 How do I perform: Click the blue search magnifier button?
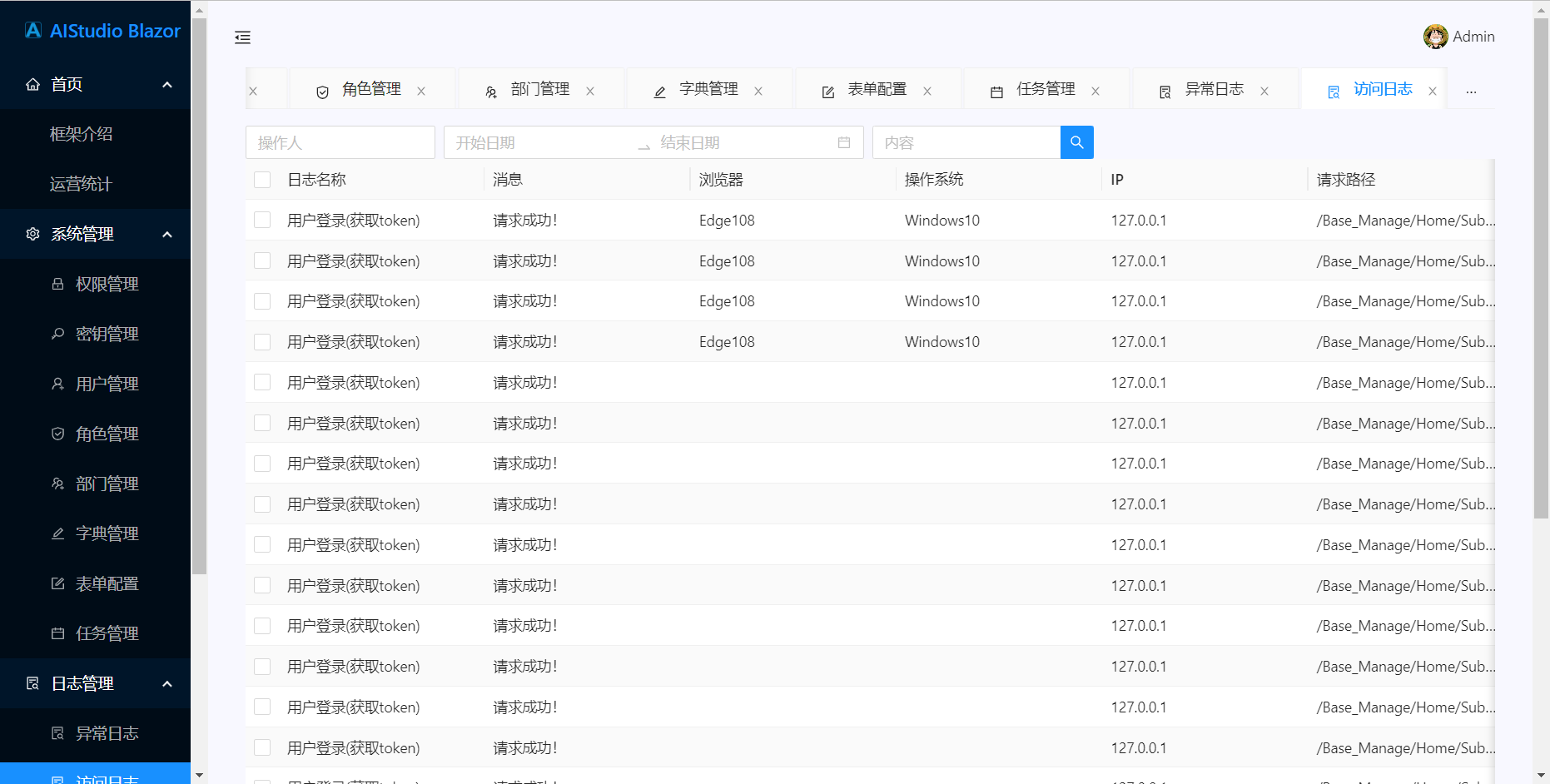(x=1076, y=141)
